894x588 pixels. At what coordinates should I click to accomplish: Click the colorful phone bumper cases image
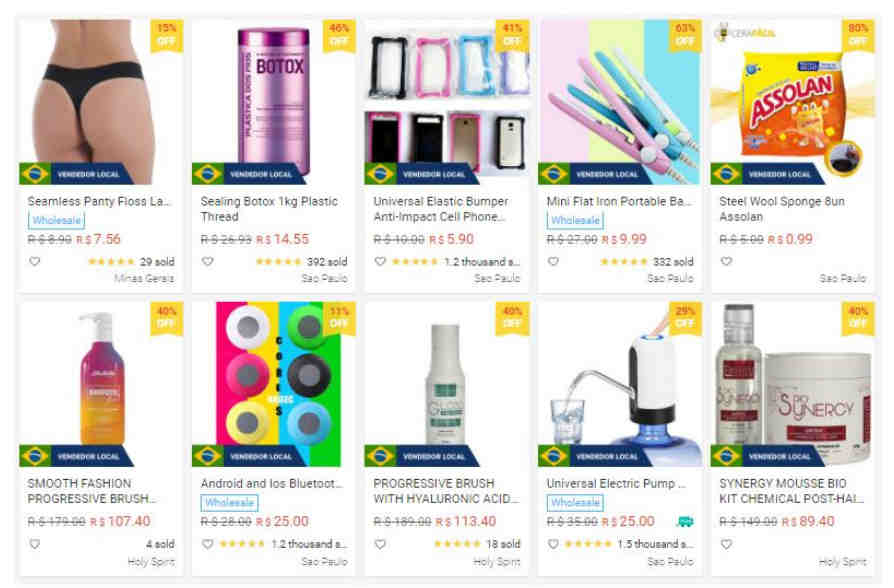[x=446, y=102]
